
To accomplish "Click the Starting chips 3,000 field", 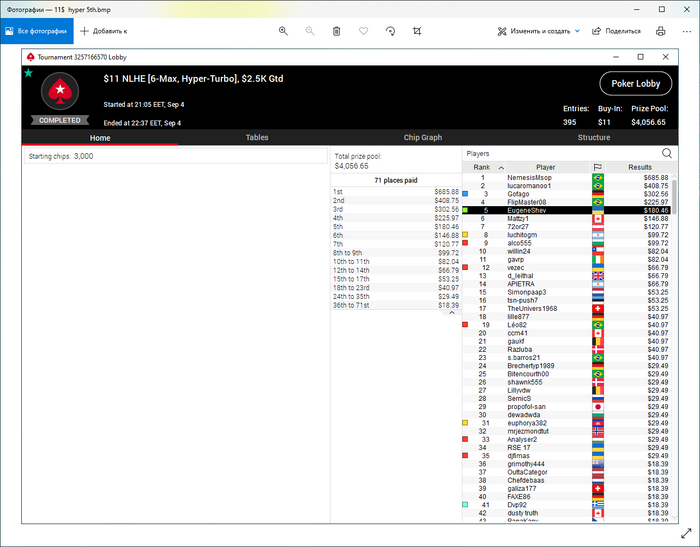I will point(175,156).
